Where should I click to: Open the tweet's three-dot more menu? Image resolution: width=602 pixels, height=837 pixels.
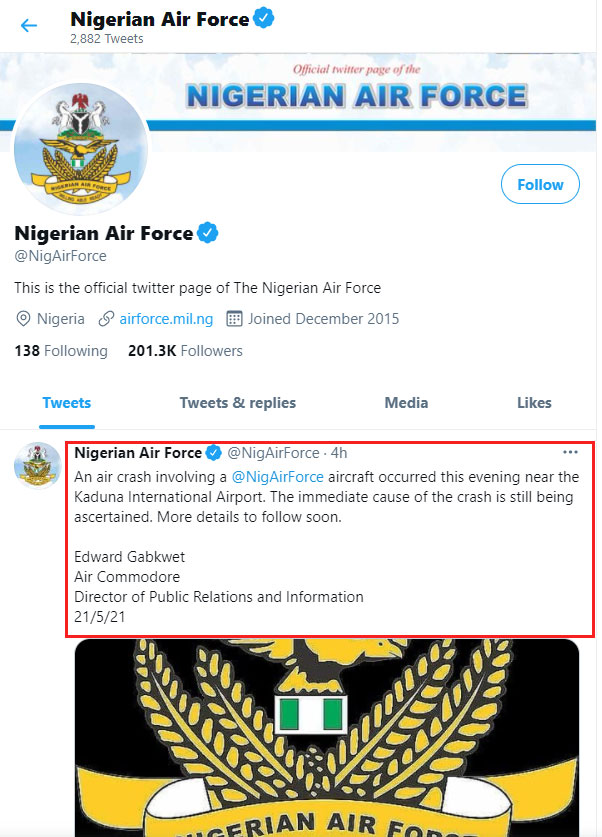570,452
